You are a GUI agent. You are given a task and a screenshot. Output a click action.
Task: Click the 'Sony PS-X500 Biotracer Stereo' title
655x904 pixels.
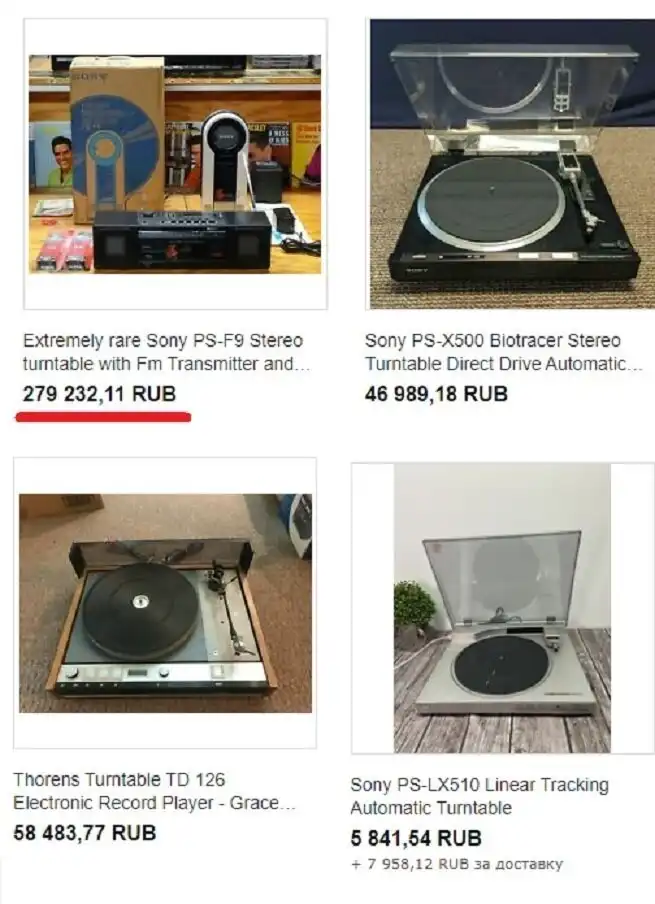point(493,341)
